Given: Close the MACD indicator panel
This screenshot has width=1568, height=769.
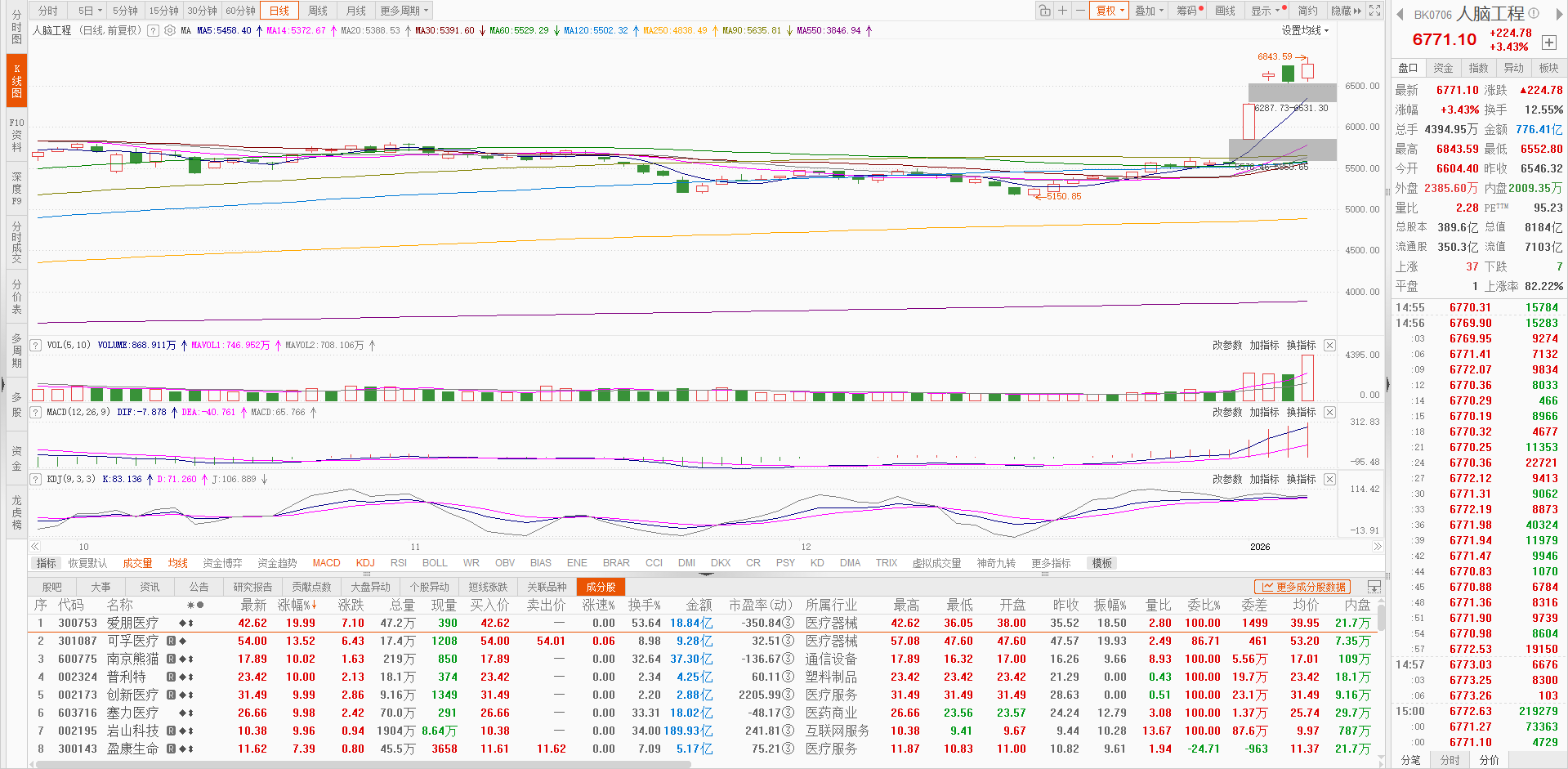Looking at the screenshot, I should pos(1329,413).
